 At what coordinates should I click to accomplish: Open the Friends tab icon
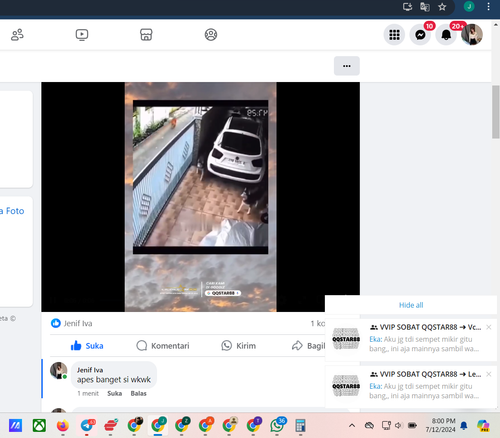pos(17,35)
